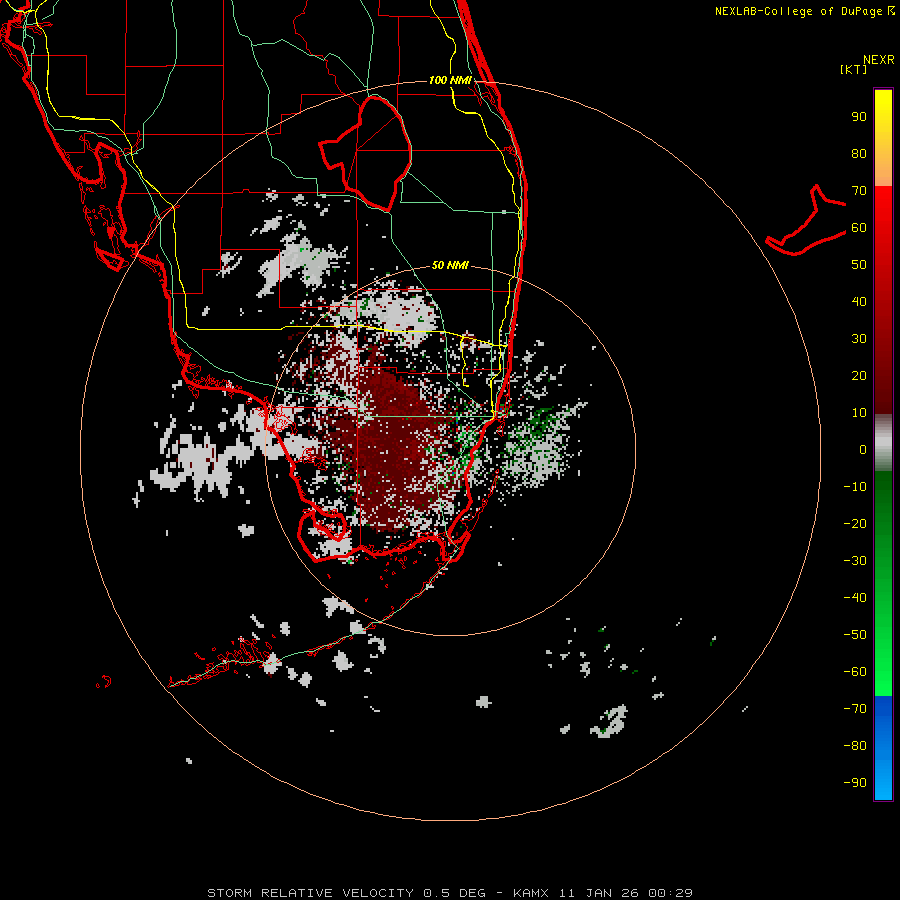Viewport: 900px width, 900px height.
Task: Click the 50 NMI range ring label
Action: point(450,265)
